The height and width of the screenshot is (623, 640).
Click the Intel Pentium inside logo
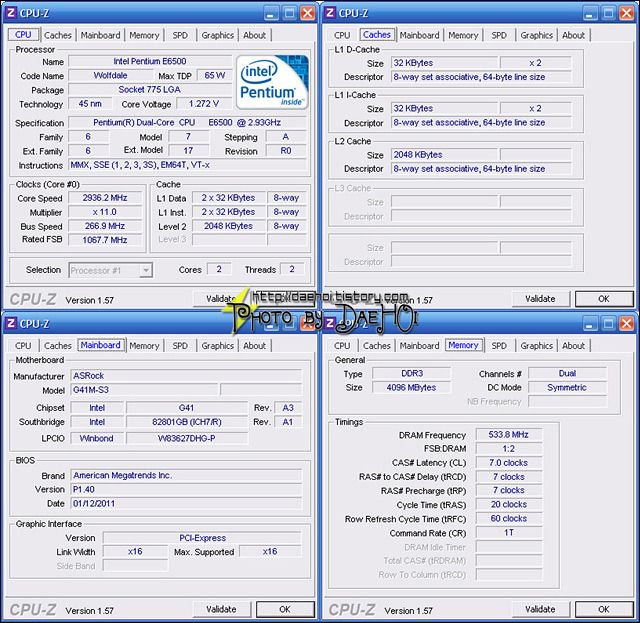(x=272, y=82)
